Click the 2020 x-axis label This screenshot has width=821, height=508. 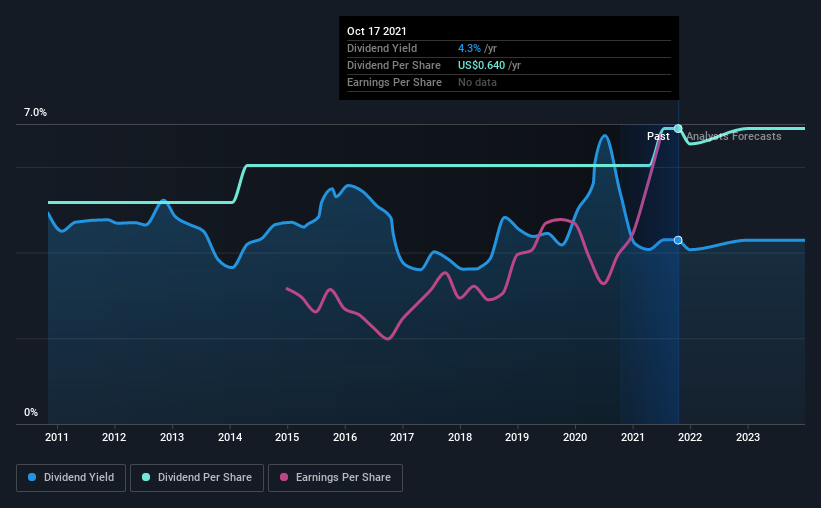coord(575,437)
